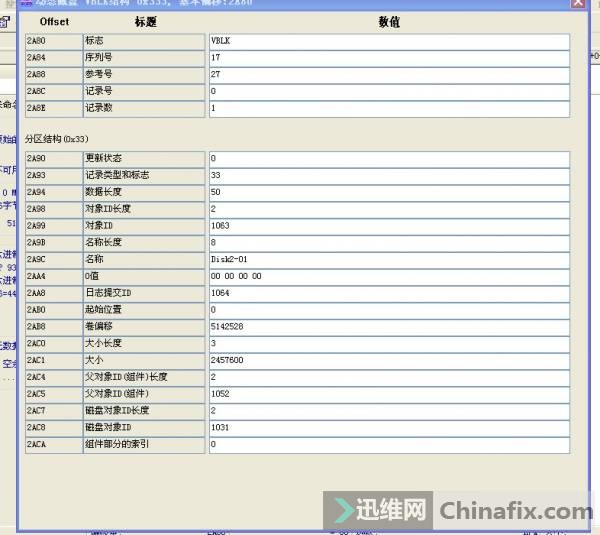Click the offset cell 2A88
600x535 pixels.
point(54,75)
